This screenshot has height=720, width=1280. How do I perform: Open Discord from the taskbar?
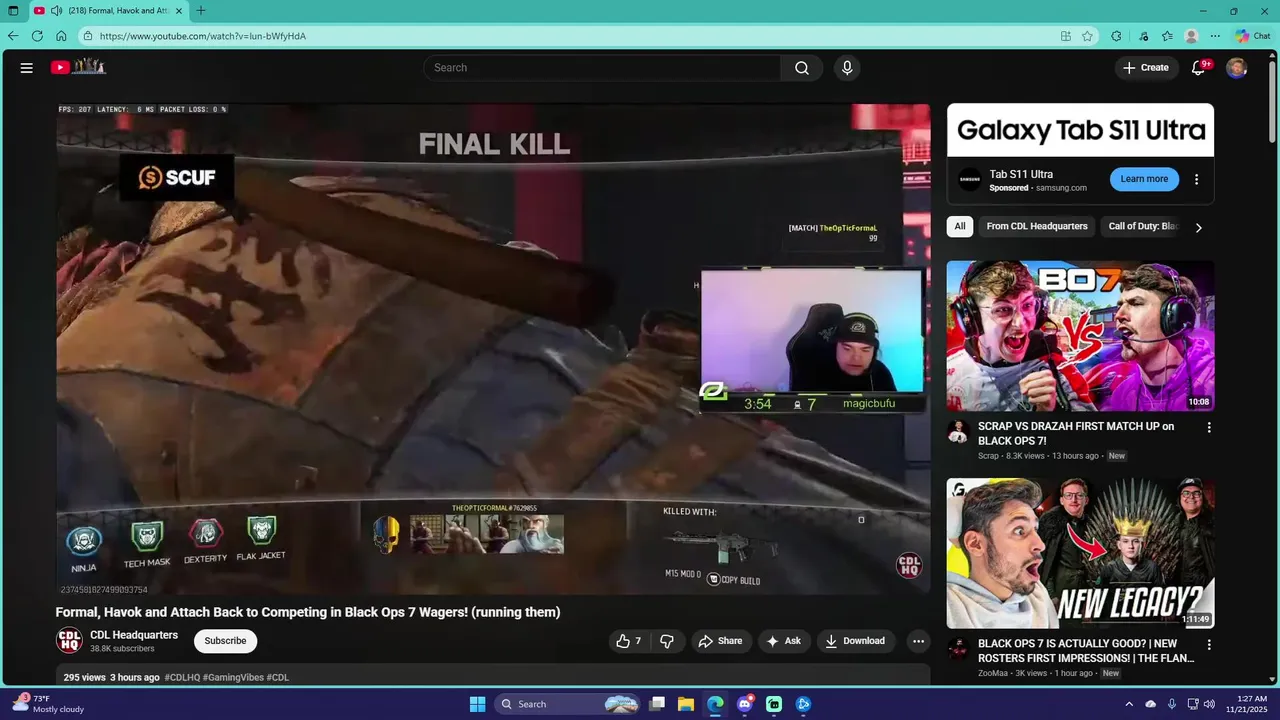744,704
